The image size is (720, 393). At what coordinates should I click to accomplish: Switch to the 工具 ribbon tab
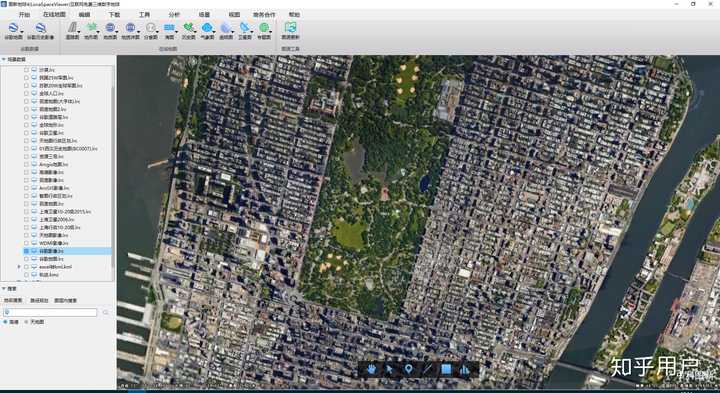click(x=144, y=15)
